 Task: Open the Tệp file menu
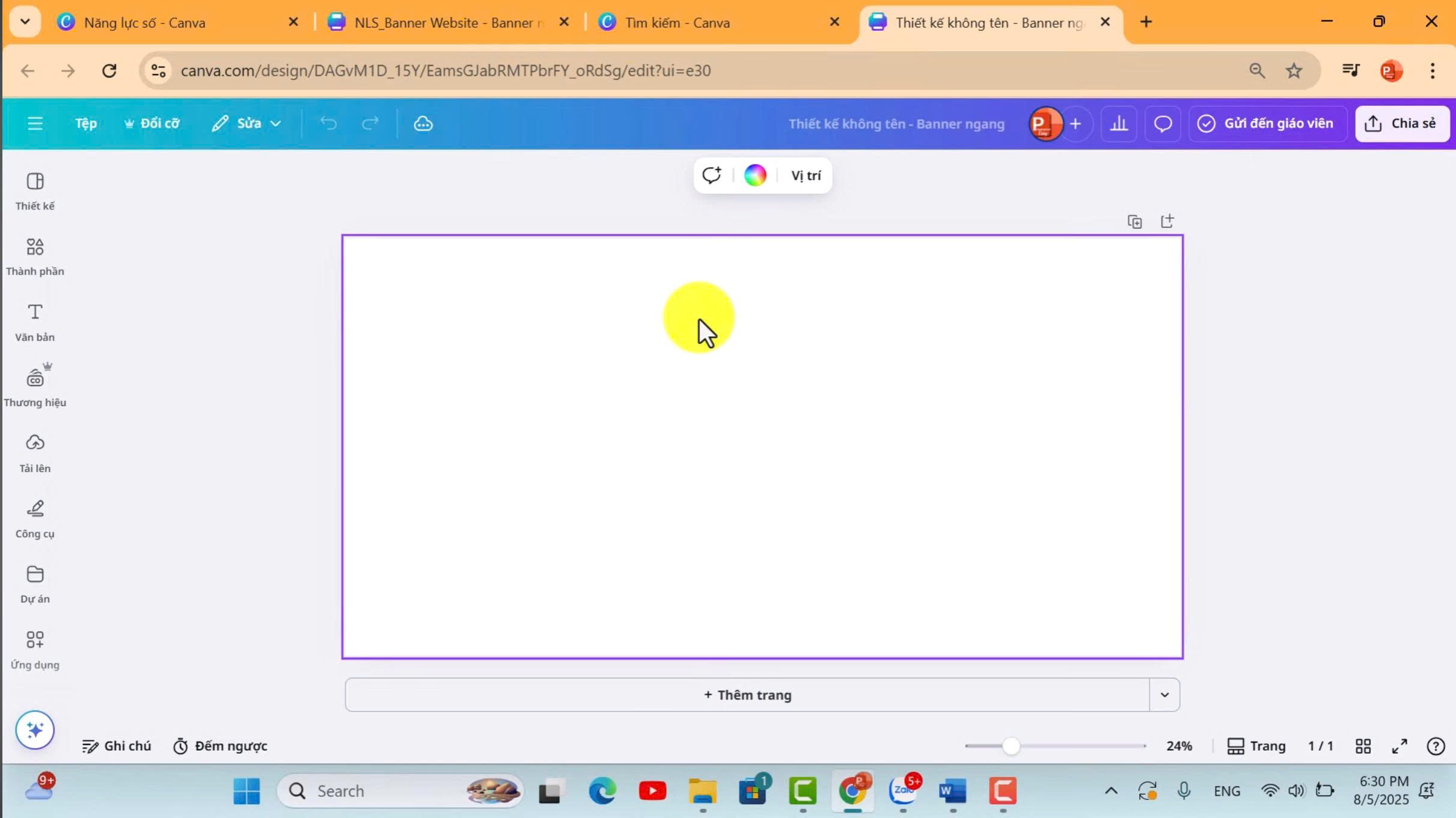click(85, 124)
